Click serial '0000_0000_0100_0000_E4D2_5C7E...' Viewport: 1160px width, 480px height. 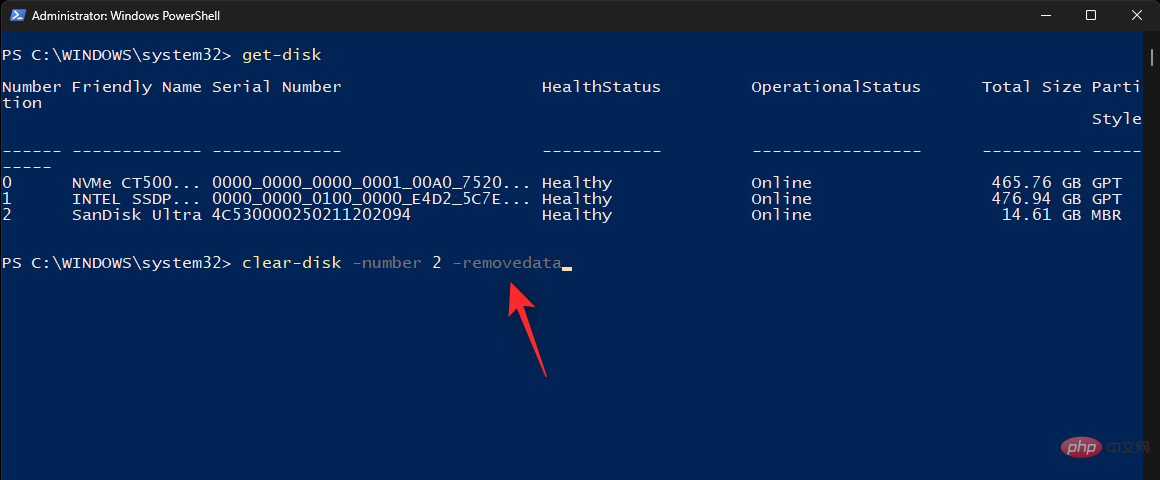tap(371, 200)
